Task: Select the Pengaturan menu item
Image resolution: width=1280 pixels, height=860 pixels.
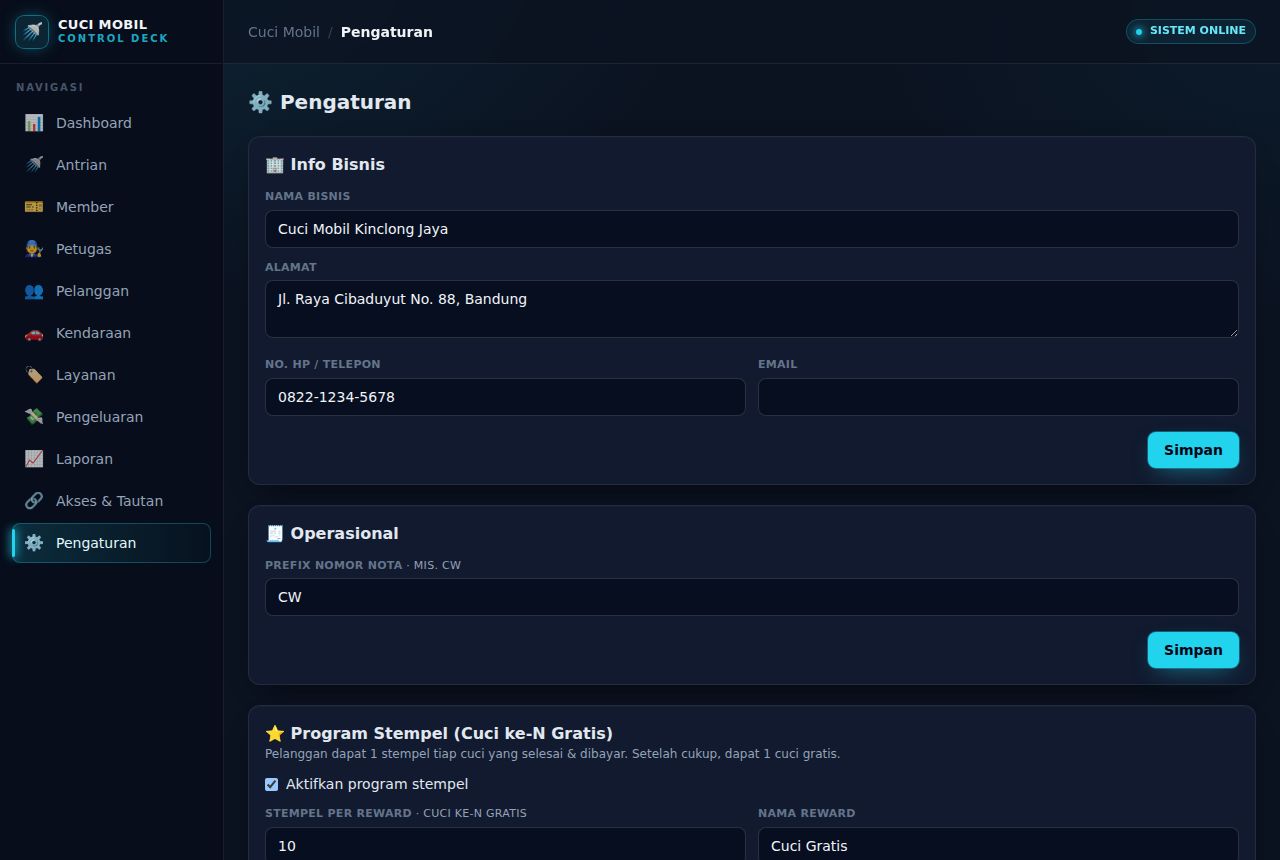Action: tap(111, 543)
